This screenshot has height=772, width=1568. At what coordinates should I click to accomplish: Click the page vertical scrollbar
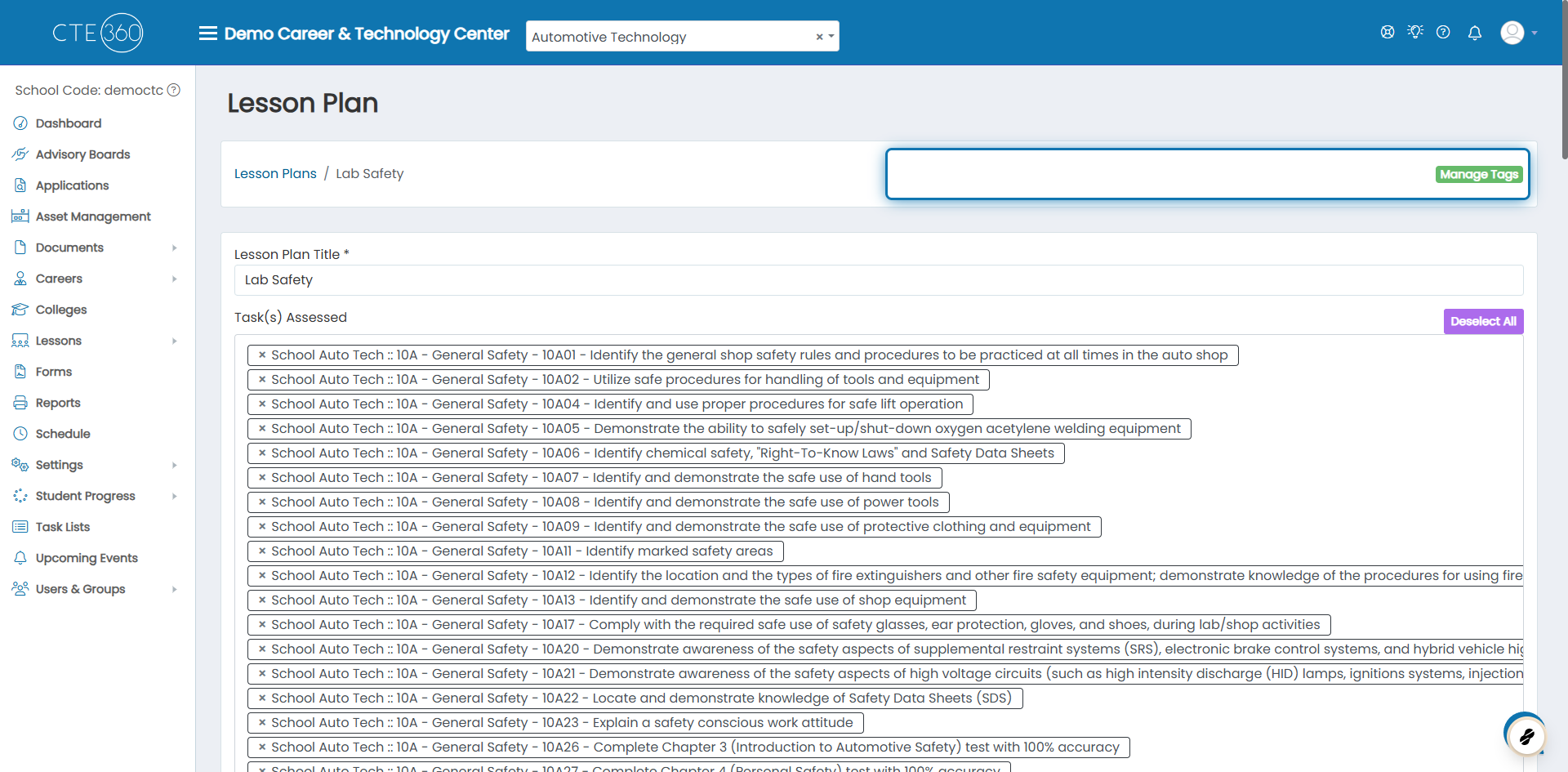[x=1564, y=79]
